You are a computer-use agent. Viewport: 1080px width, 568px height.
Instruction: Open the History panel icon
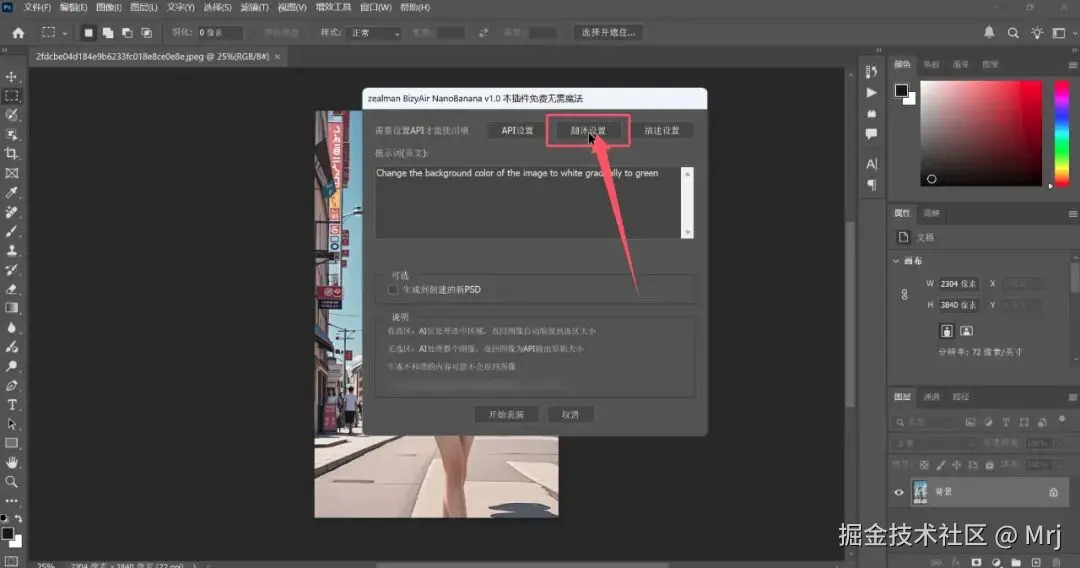pos(871,72)
